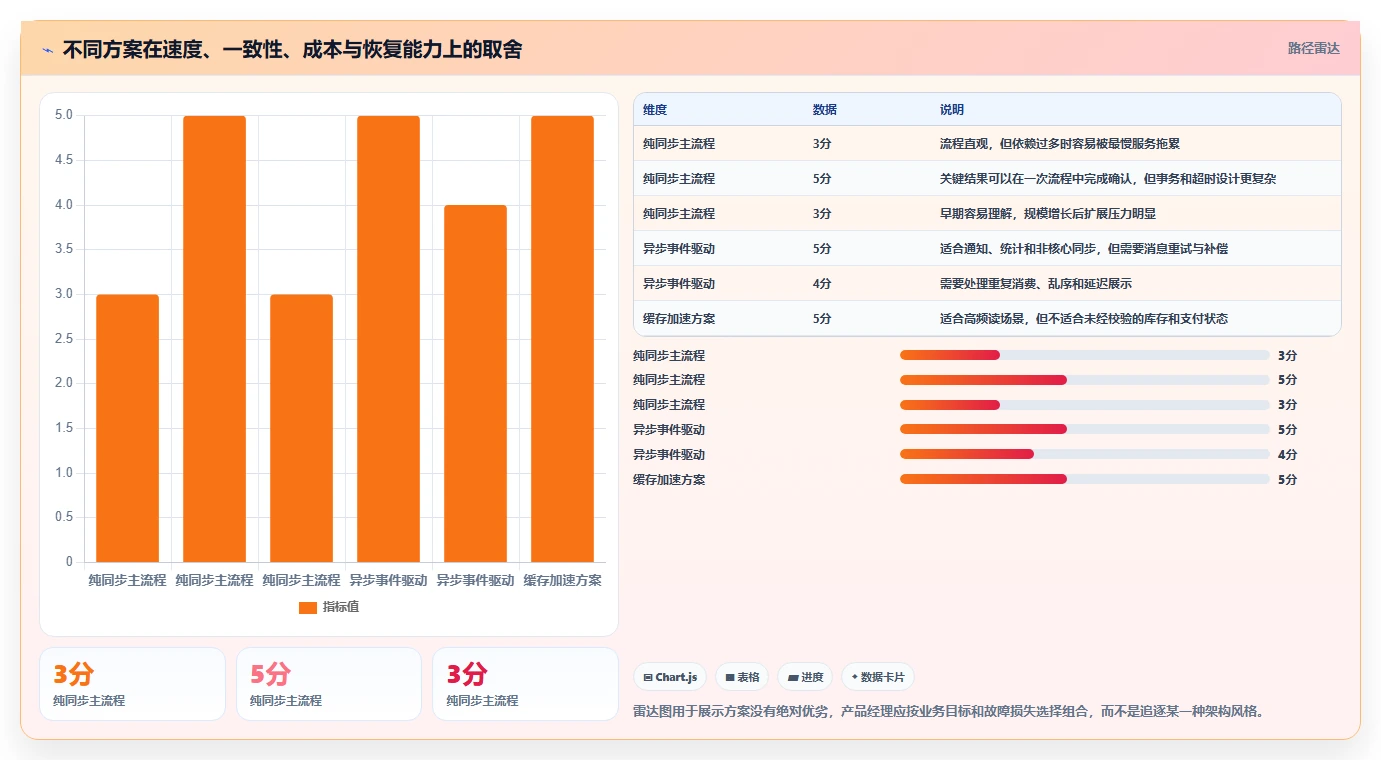Click the chart bar reaching value 4.0
Viewport: 1381px width, 760px height.
click(x=475, y=383)
